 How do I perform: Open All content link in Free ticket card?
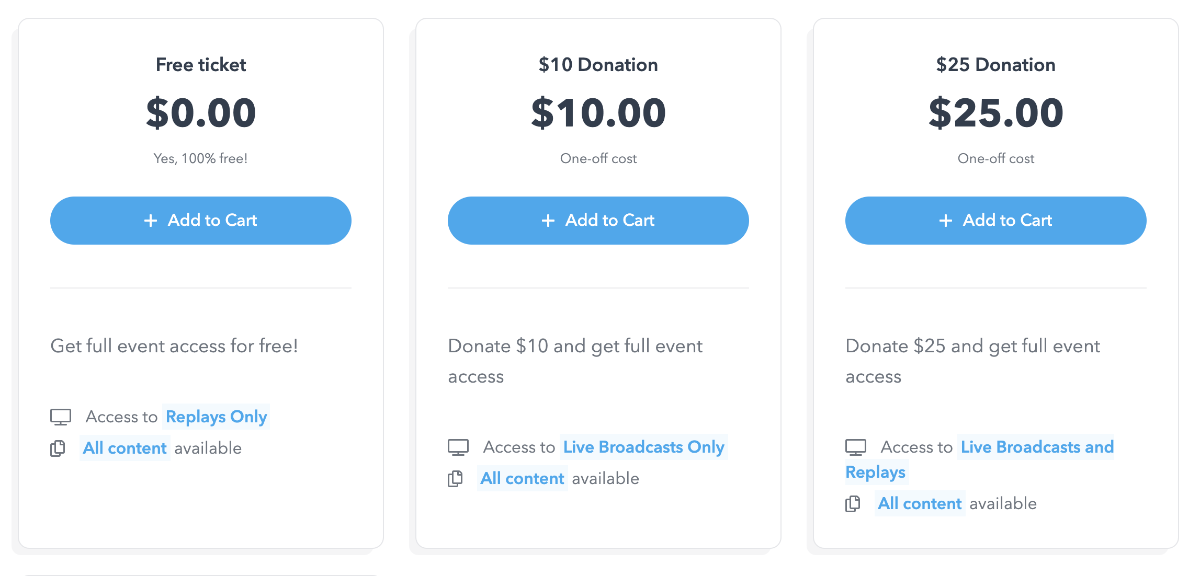(125, 448)
